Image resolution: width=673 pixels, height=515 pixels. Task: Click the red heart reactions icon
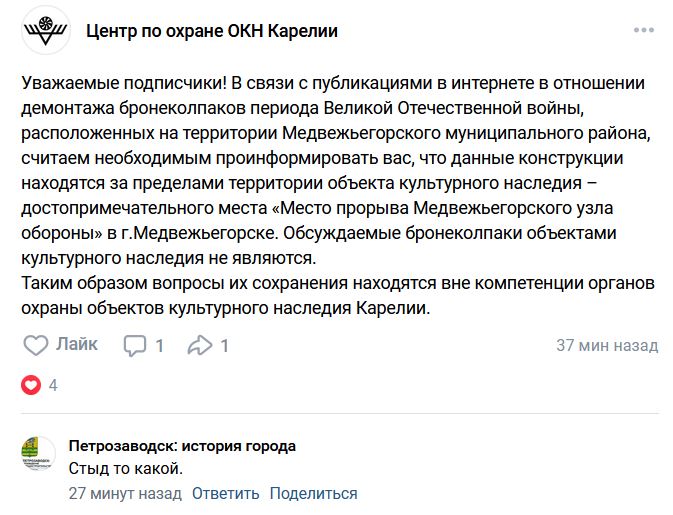tap(31, 385)
